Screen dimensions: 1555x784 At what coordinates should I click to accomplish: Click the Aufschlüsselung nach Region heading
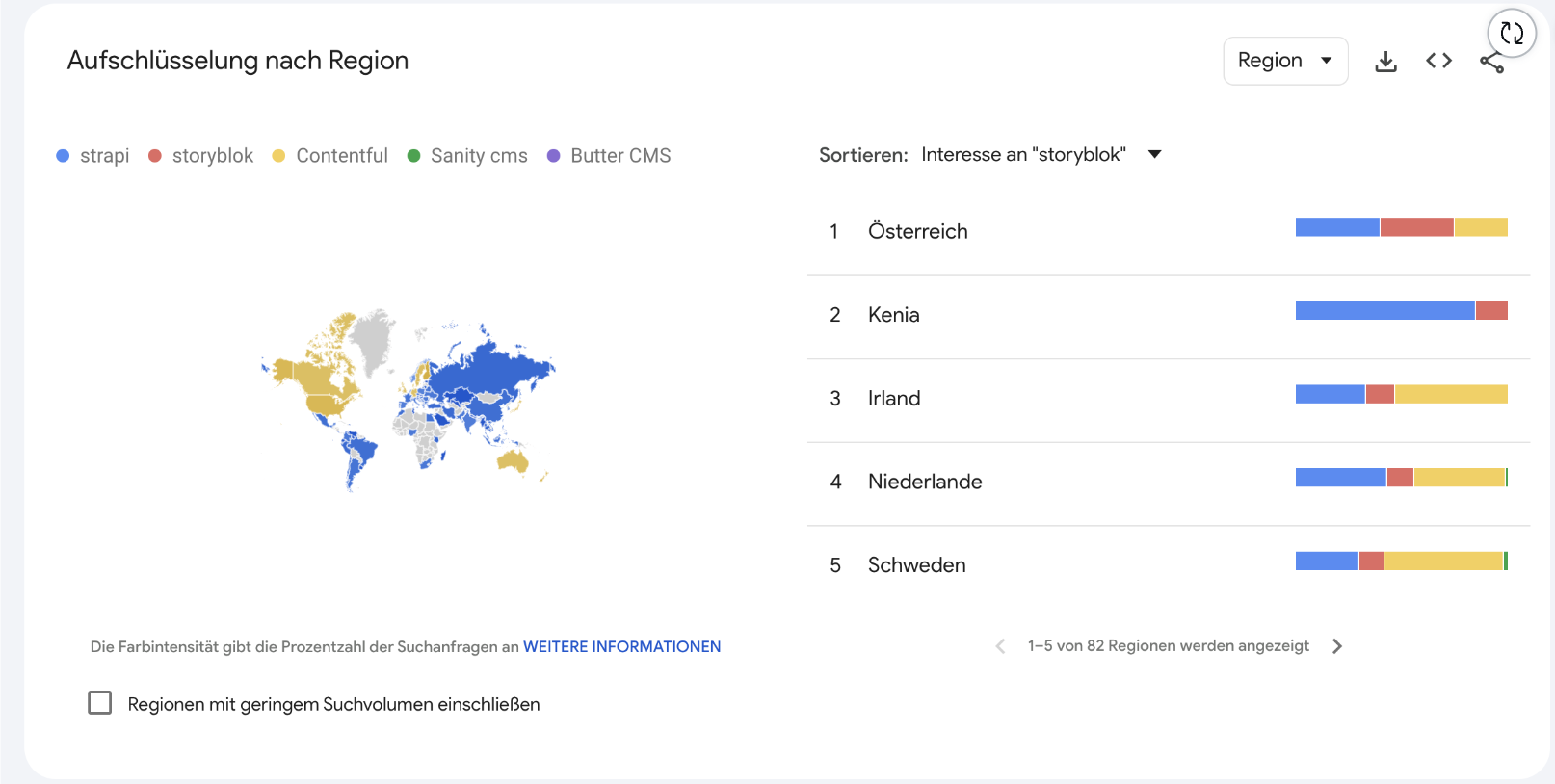pos(238,61)
